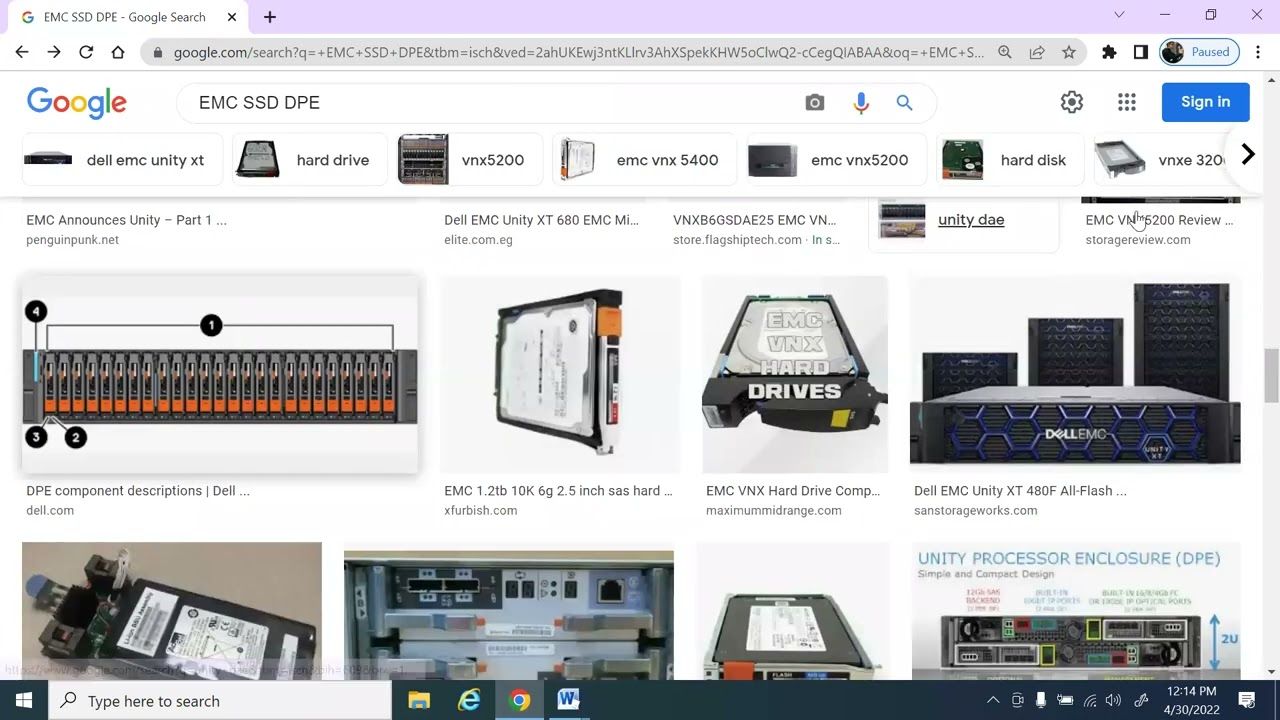Show more suggestion chips with right arrow

pyautogui.click(x=1247, y=155)
